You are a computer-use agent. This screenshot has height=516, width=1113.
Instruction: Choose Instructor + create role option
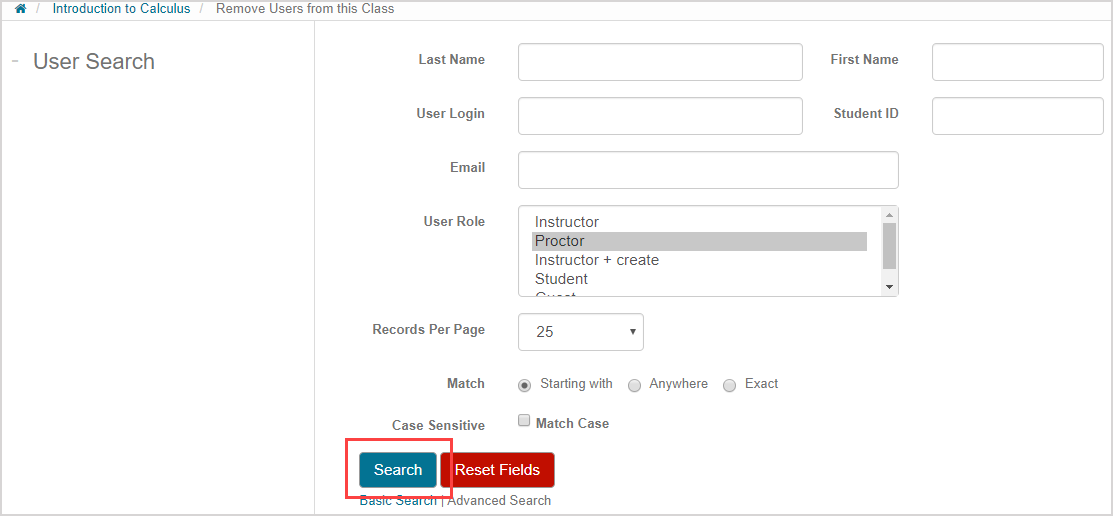coord(597,260)
